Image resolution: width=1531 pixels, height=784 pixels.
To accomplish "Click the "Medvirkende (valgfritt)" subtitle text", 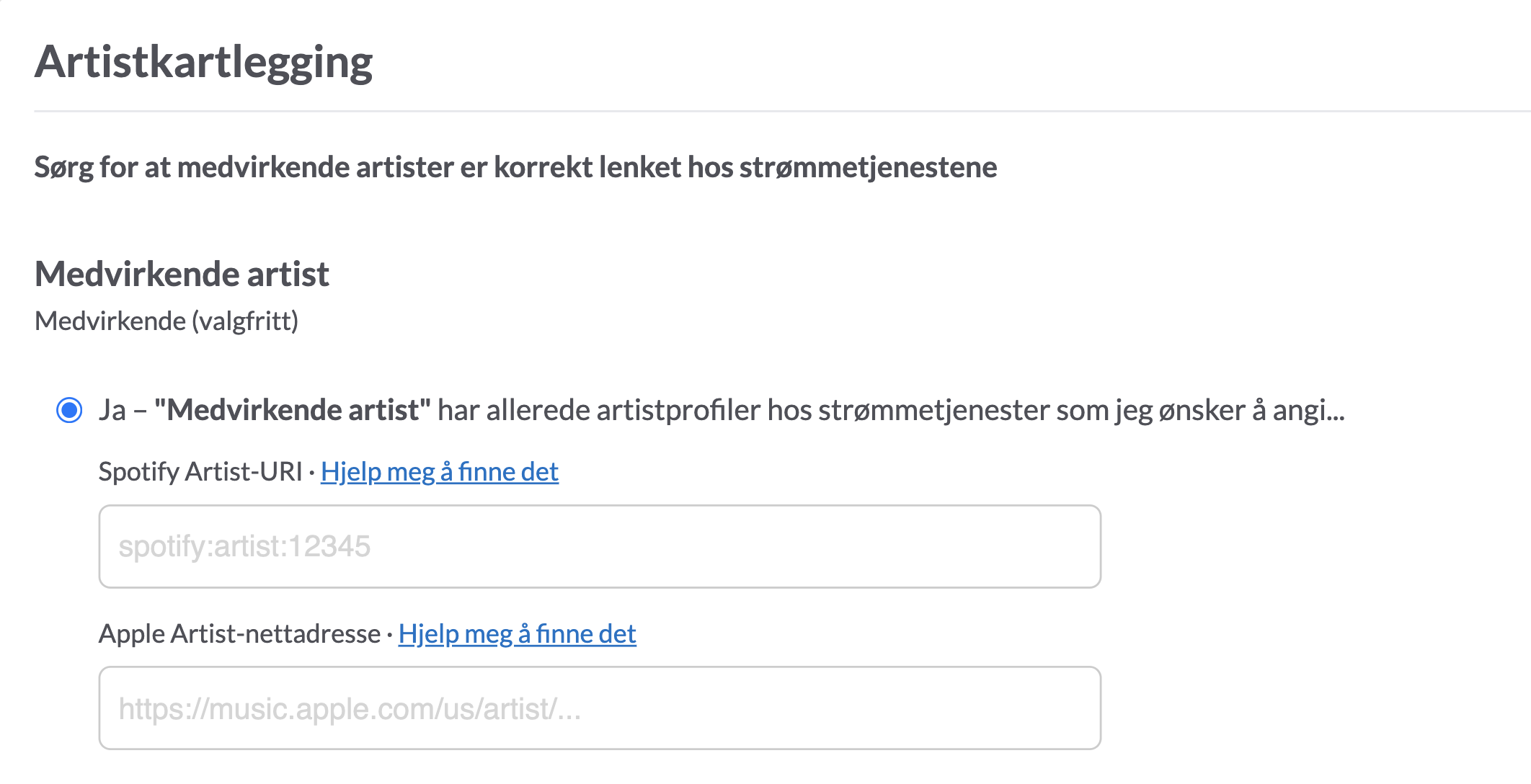I will point(167,321).
